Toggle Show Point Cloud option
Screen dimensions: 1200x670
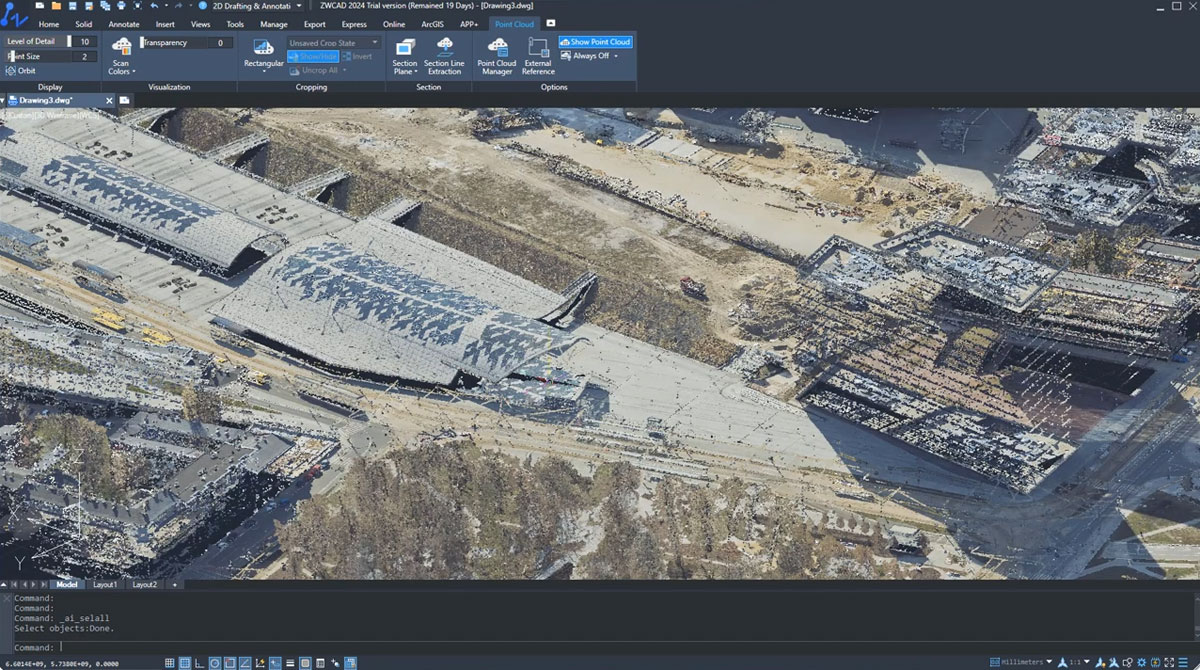point(596,43)
